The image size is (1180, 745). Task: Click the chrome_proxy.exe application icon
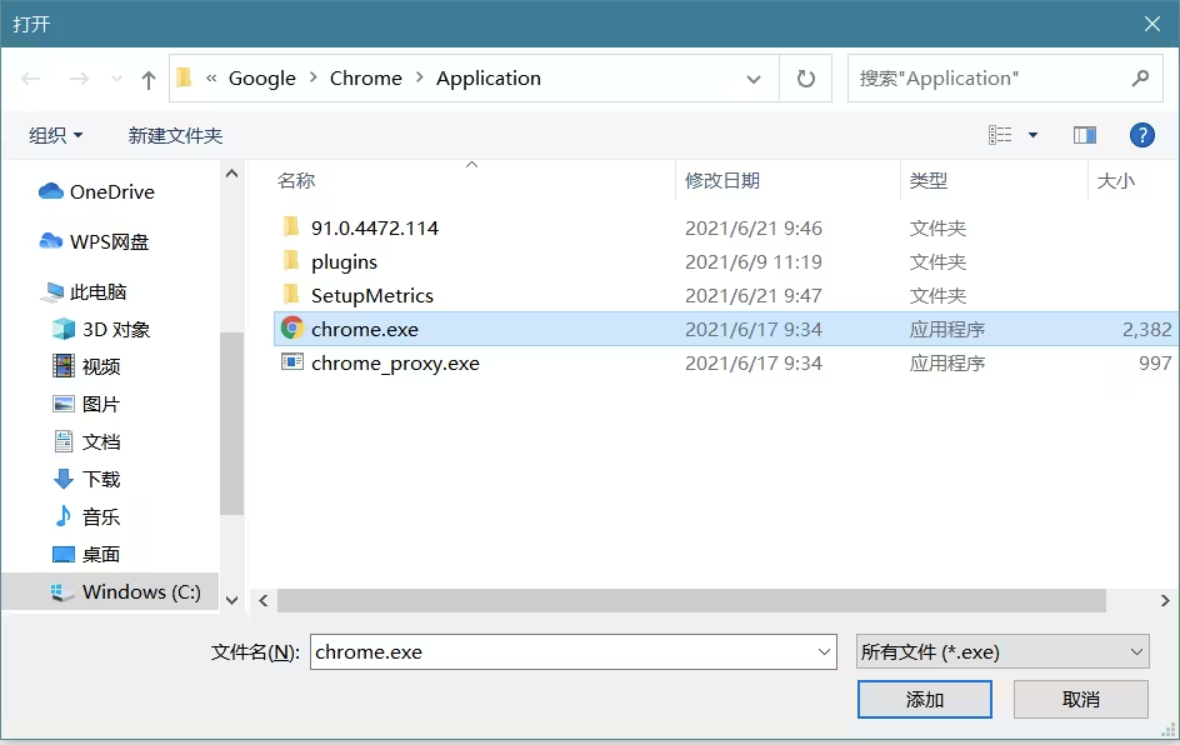click(x=291, y=362)
